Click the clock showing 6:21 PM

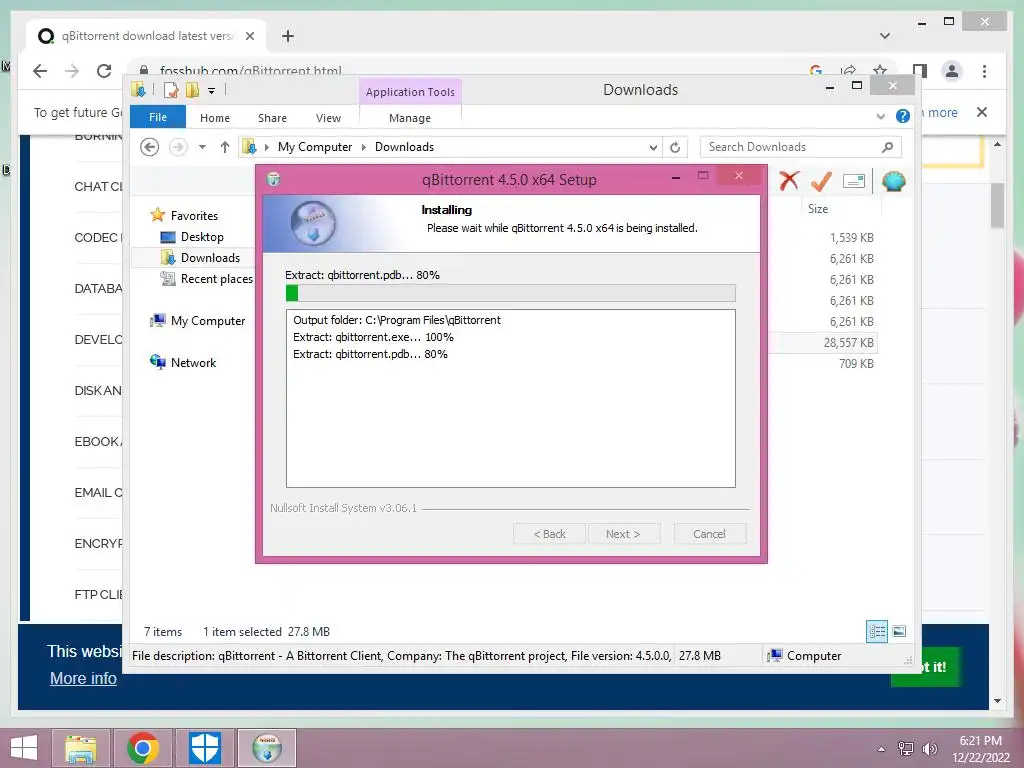pos(980,741)
